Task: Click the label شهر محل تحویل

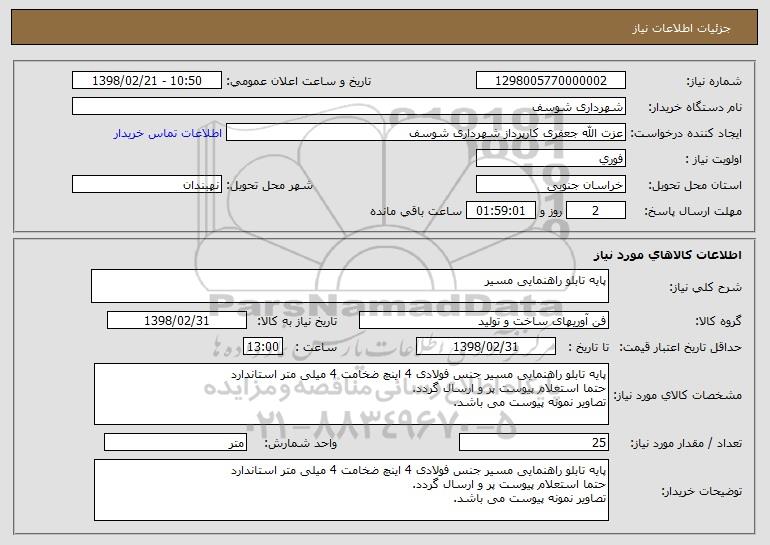Action: tap(269, 185)
